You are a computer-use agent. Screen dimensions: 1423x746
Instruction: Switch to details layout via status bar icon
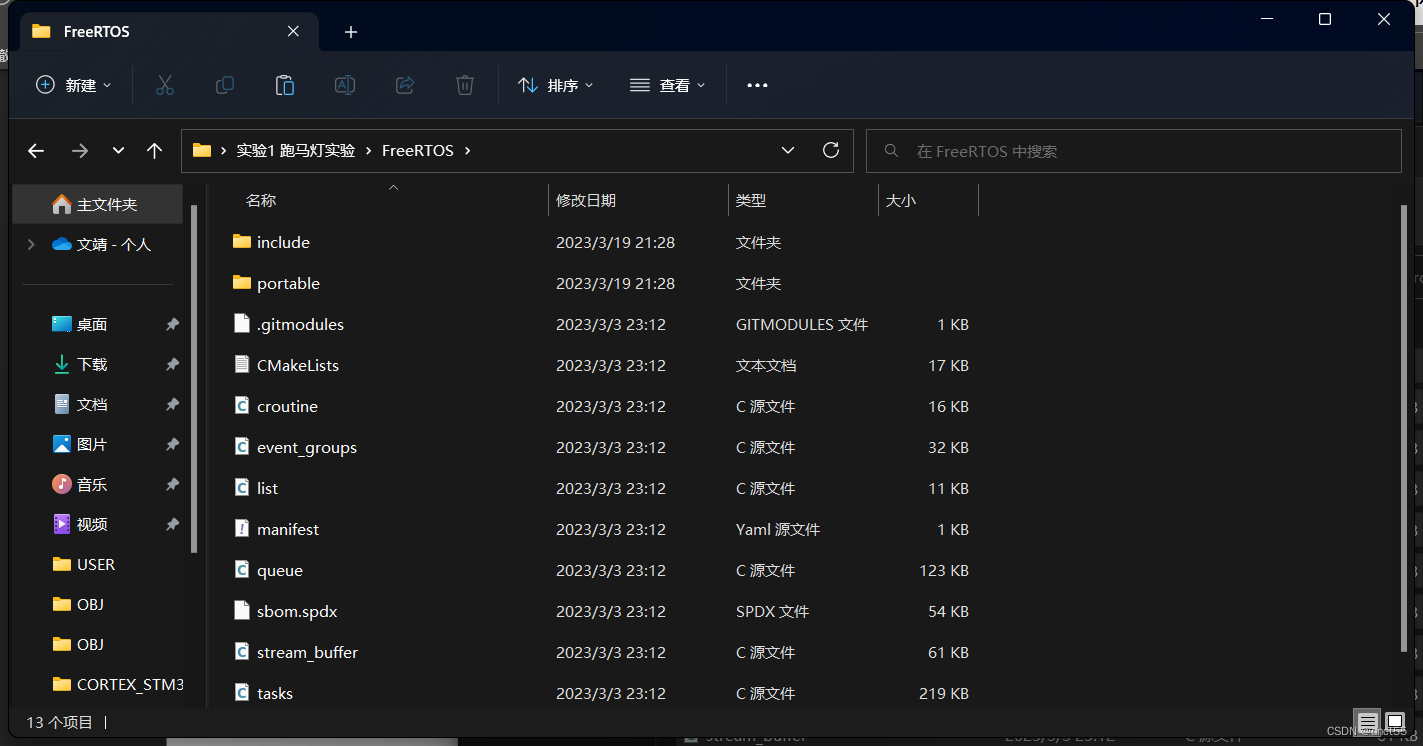(1367, 721)
